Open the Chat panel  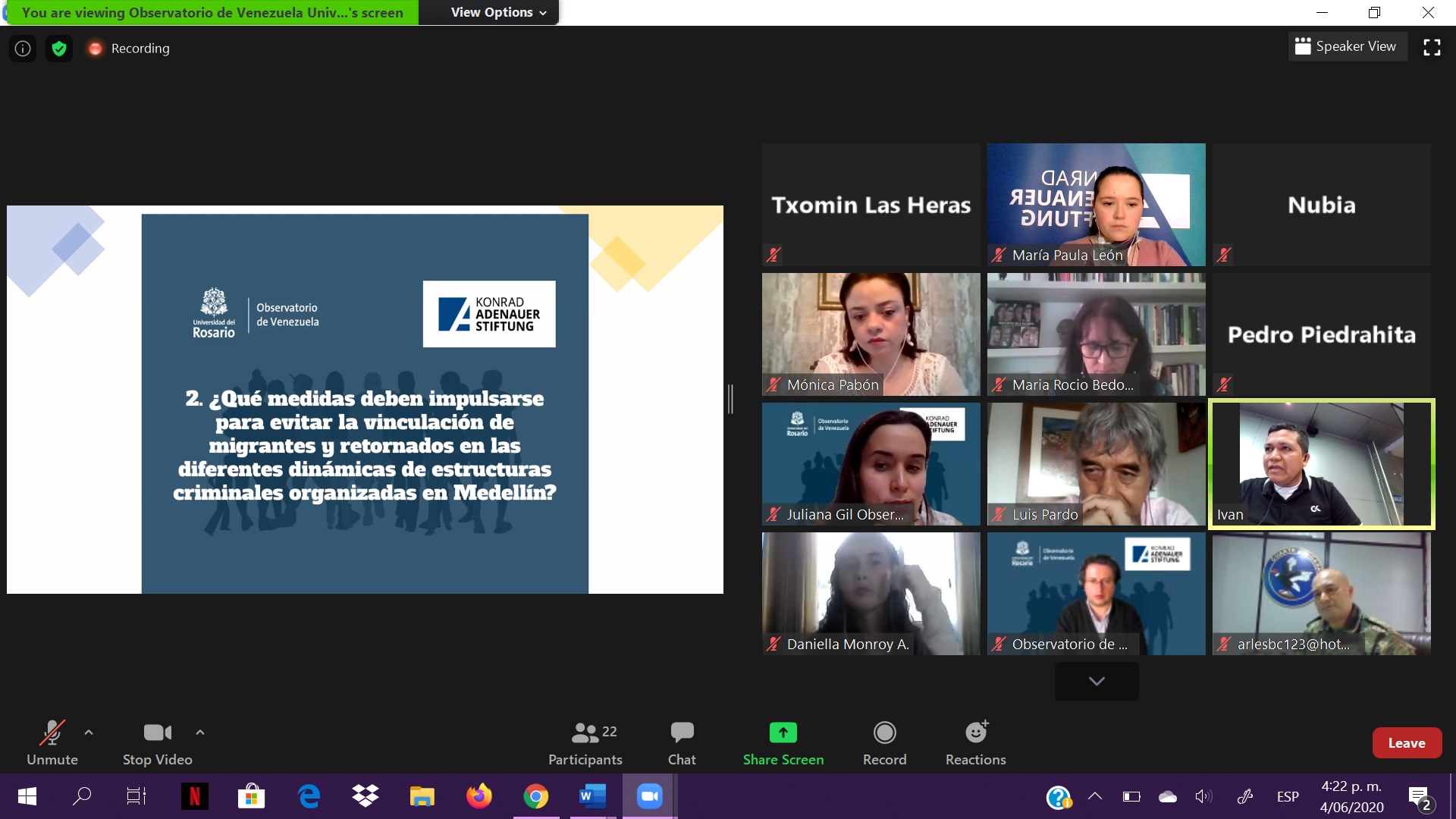pos(681,743)
